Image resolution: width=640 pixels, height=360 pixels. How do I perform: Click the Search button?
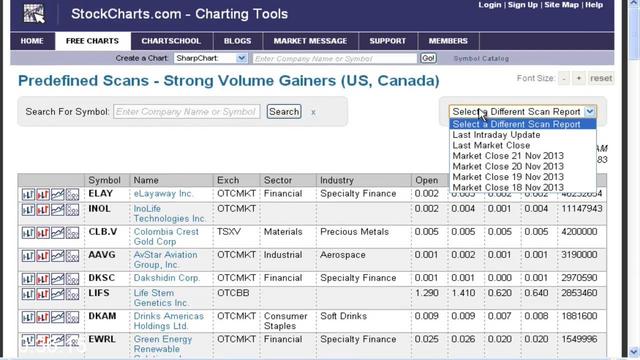point(284,111)
